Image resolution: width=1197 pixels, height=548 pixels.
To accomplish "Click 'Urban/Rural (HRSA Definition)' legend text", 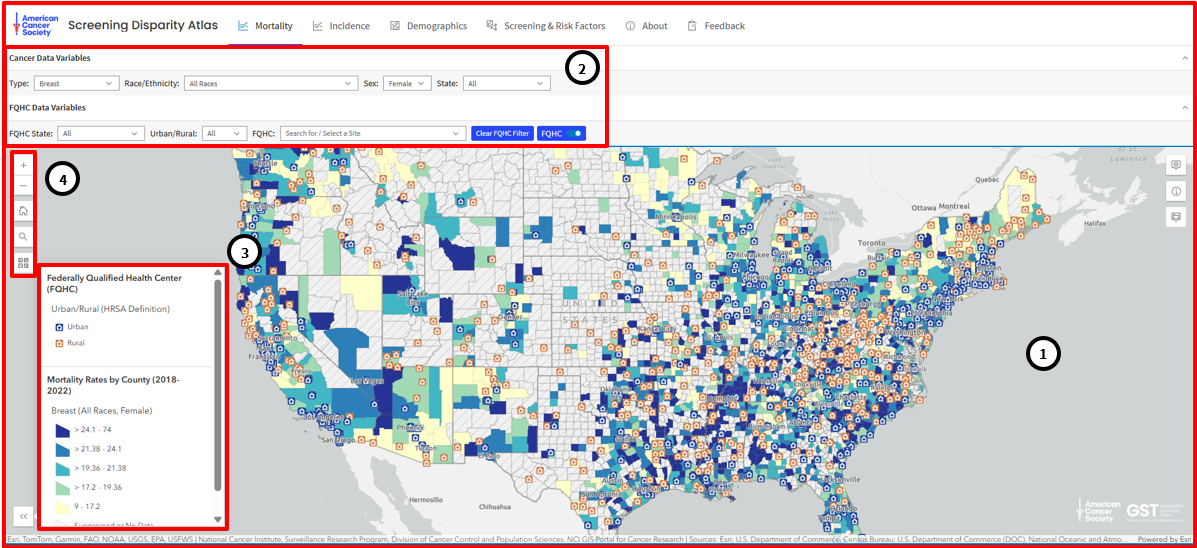I will [110, 309].
